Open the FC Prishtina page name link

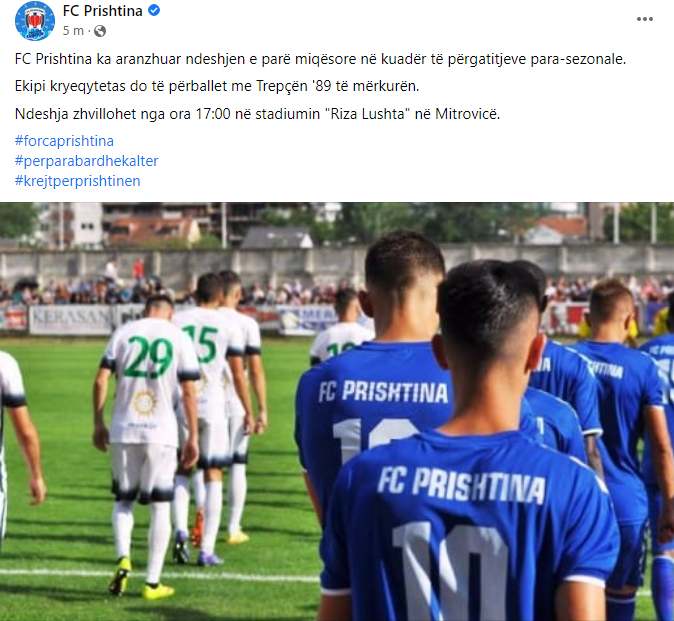click(102, 11)
